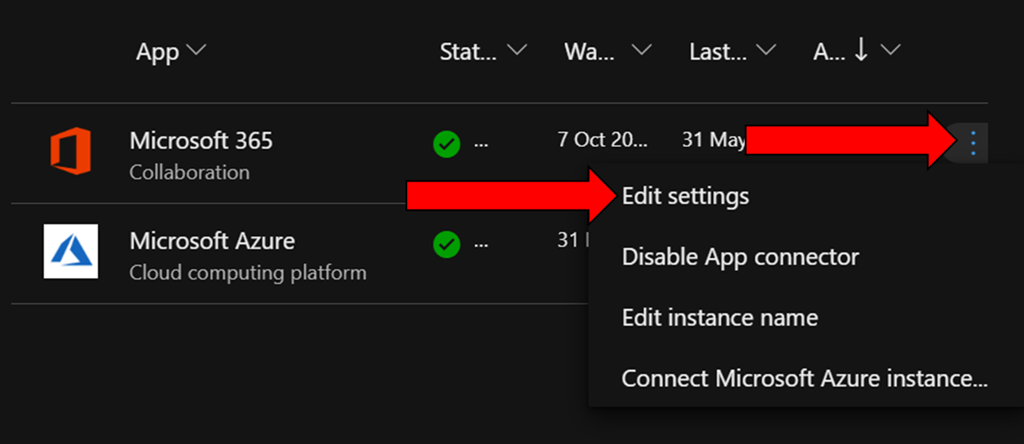Expand the Last... column header dropdown
Screen dimensions: 1024x444
[x=767, y=51]
